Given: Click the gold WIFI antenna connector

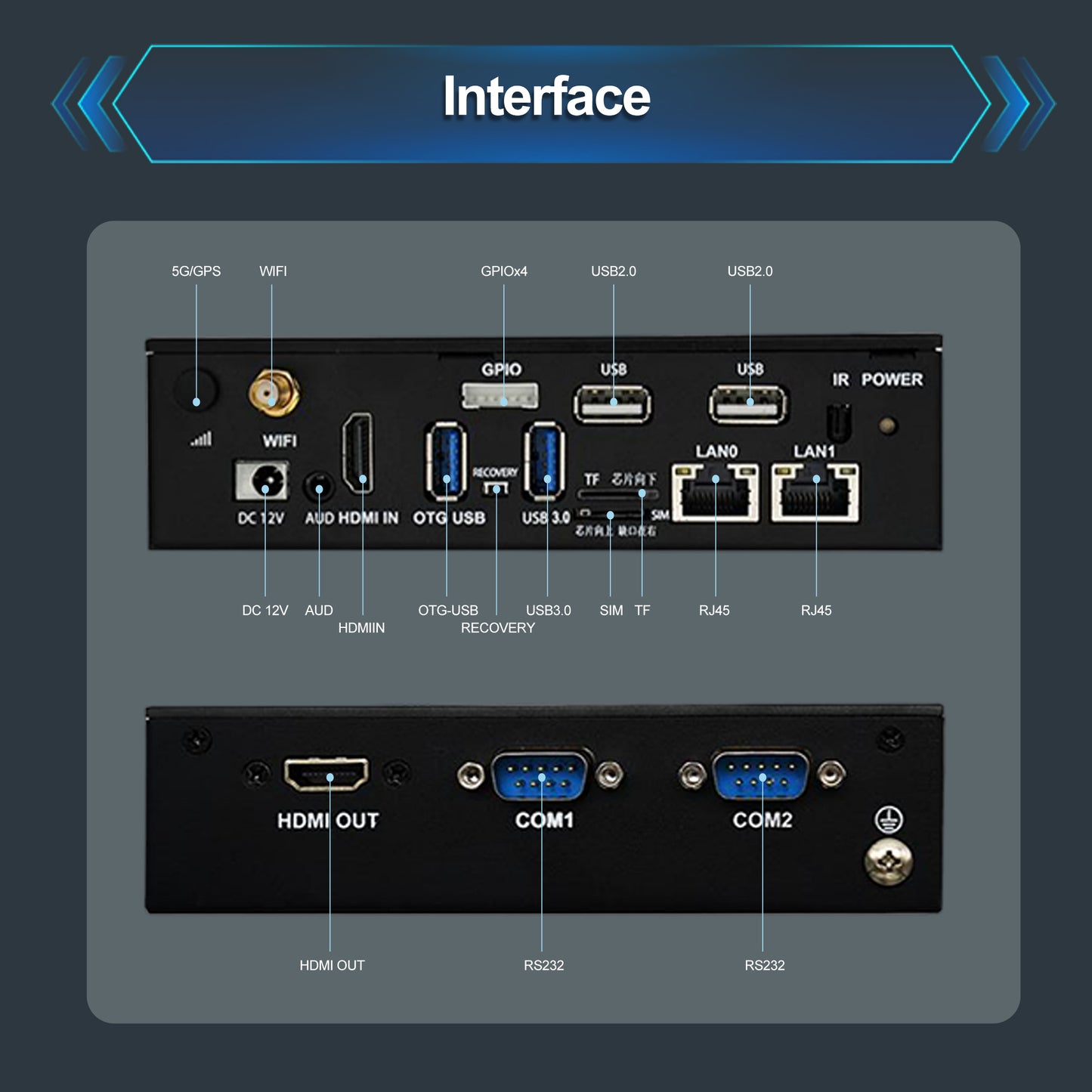Looking at the screenshot, I should tap(273, 392).
